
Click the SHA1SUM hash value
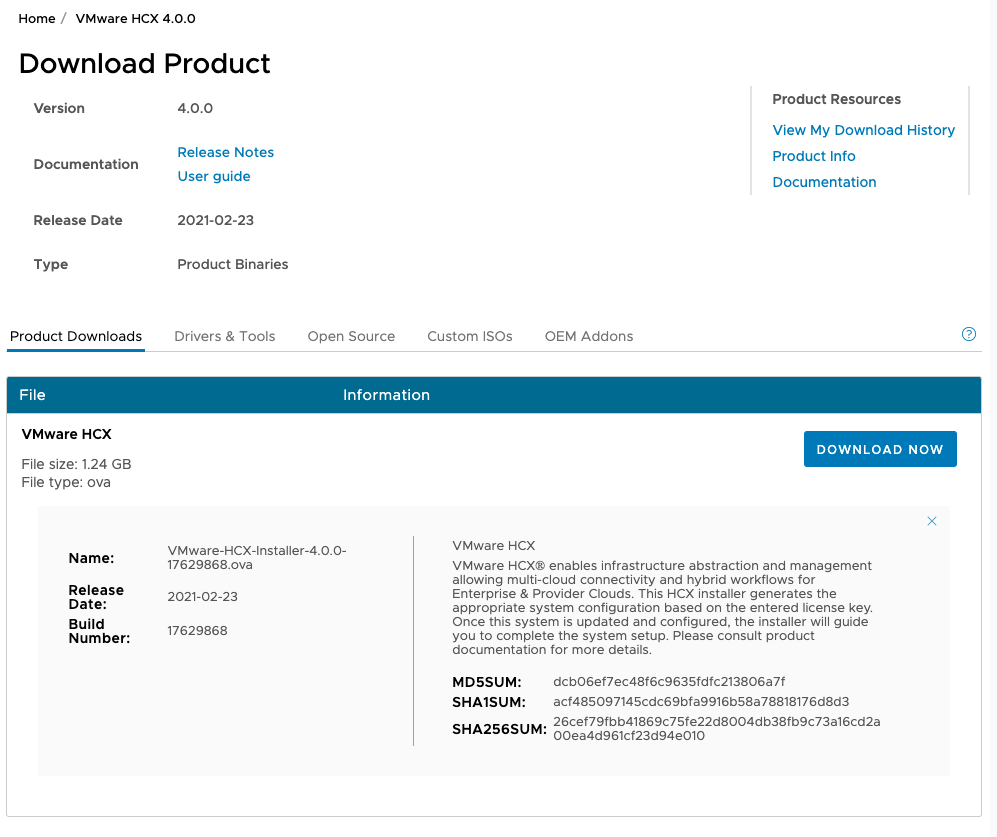click(700, 702)
